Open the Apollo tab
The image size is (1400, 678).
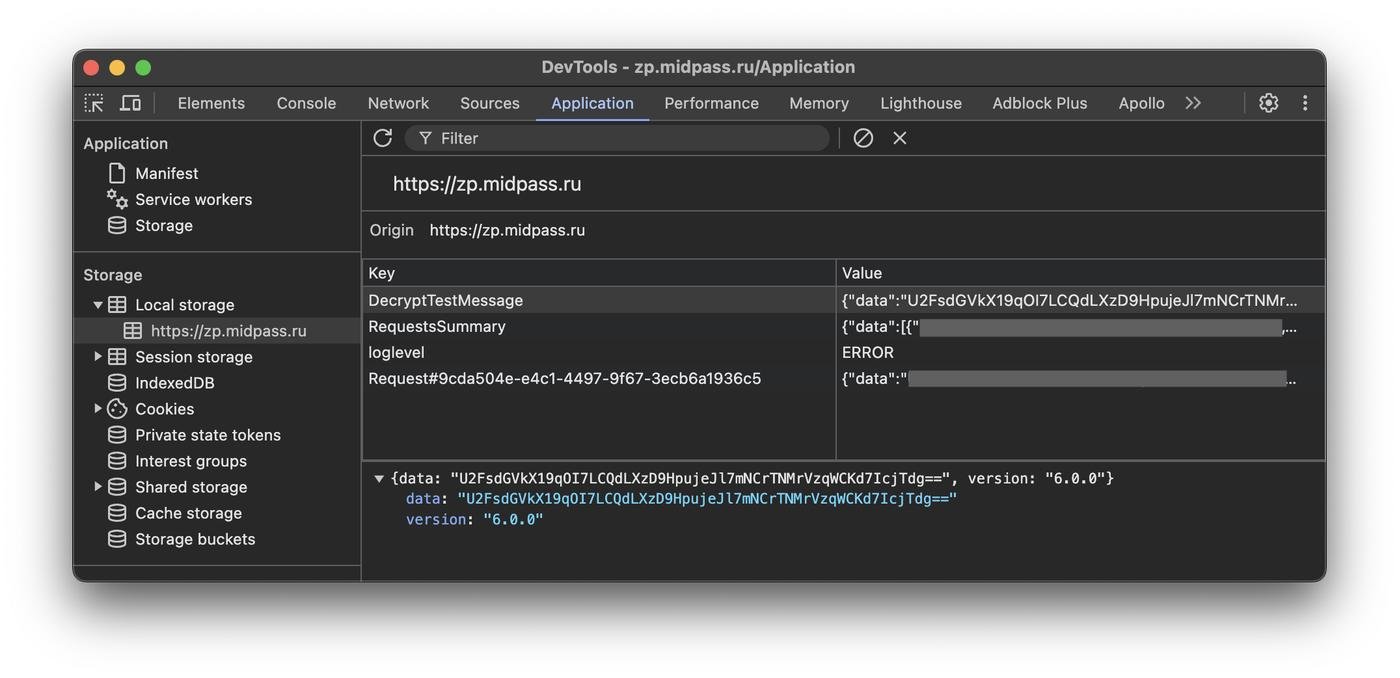pos(1141,103)
